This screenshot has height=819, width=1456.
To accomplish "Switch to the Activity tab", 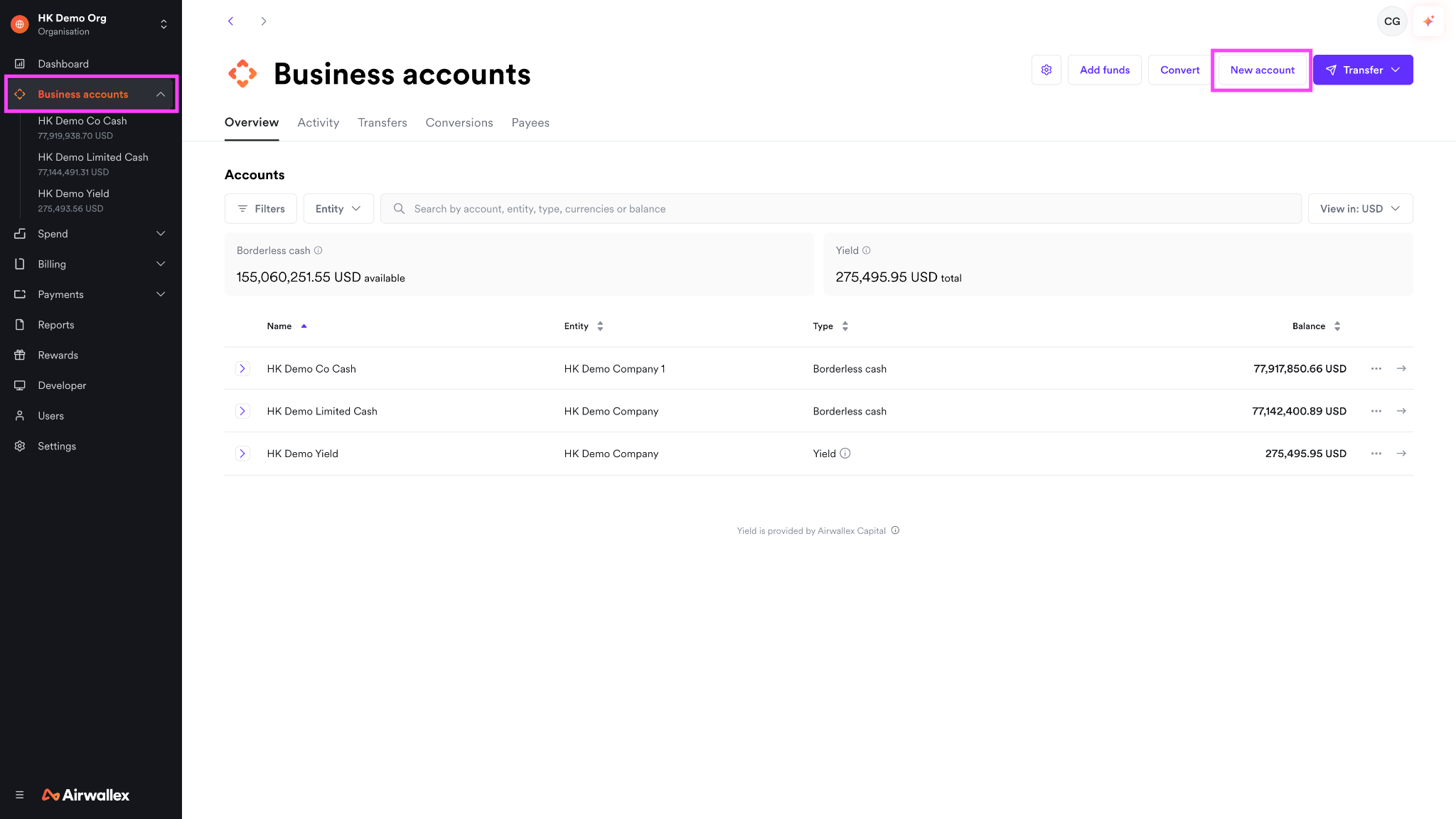I will [x=318, y=123].
